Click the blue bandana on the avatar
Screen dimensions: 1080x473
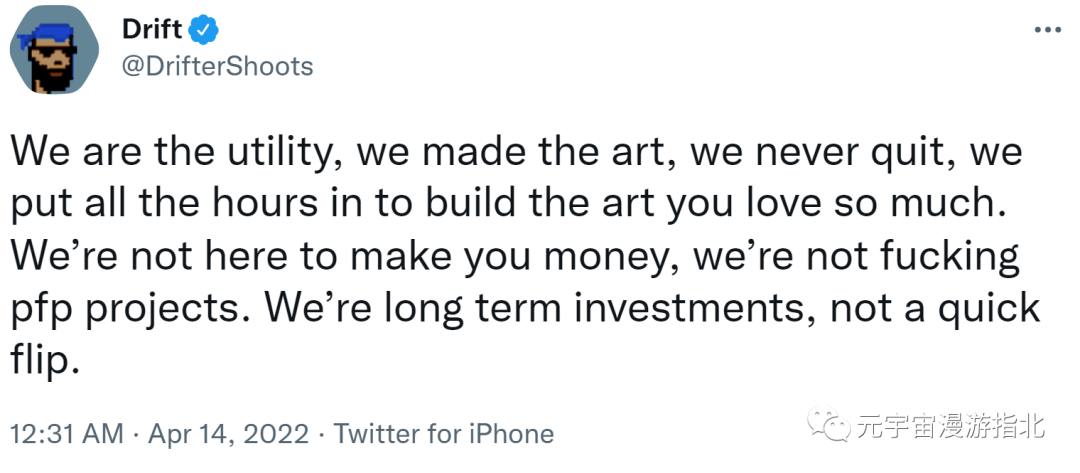pyautogui.click(x=53, y=33)
